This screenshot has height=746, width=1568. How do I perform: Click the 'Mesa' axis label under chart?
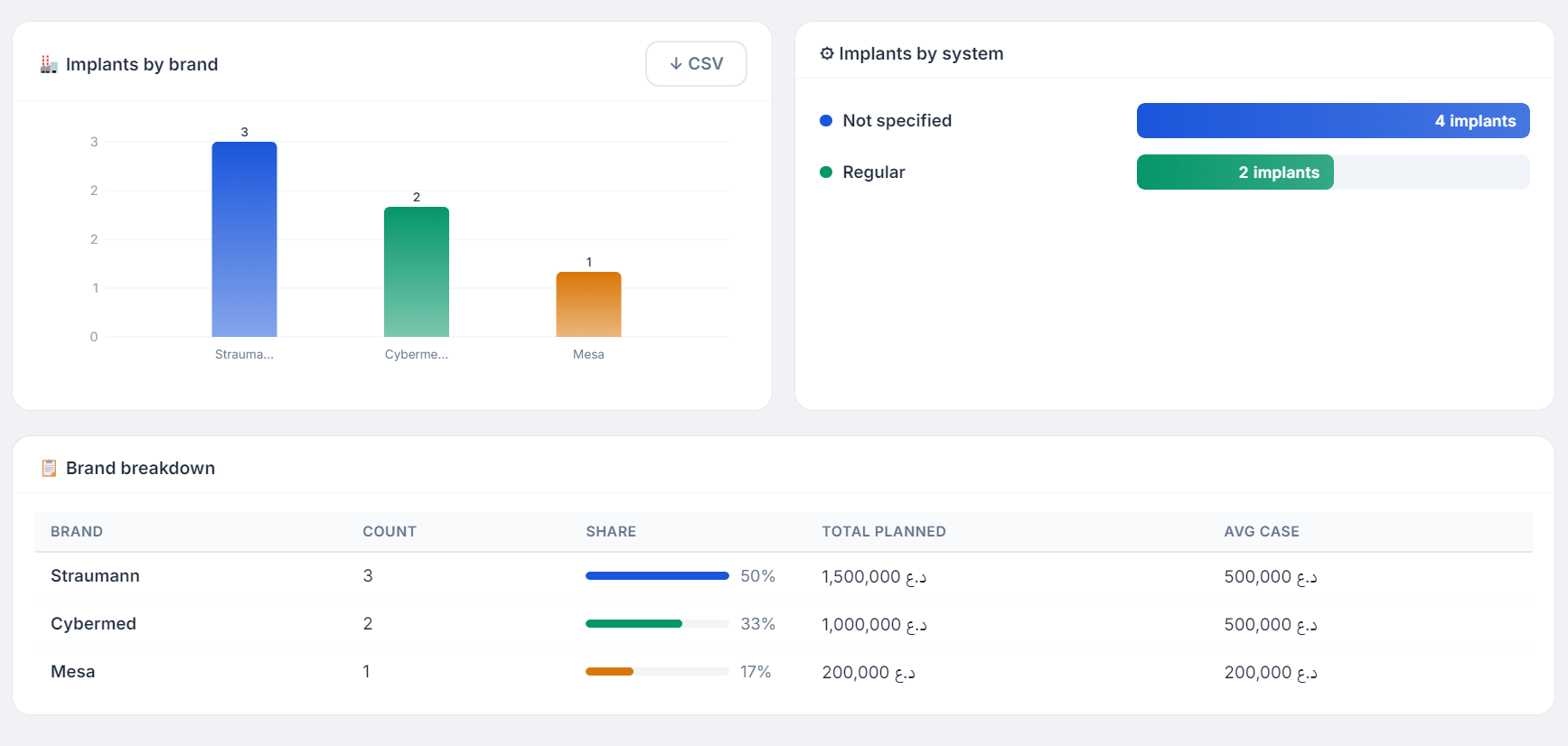point(588,354)
